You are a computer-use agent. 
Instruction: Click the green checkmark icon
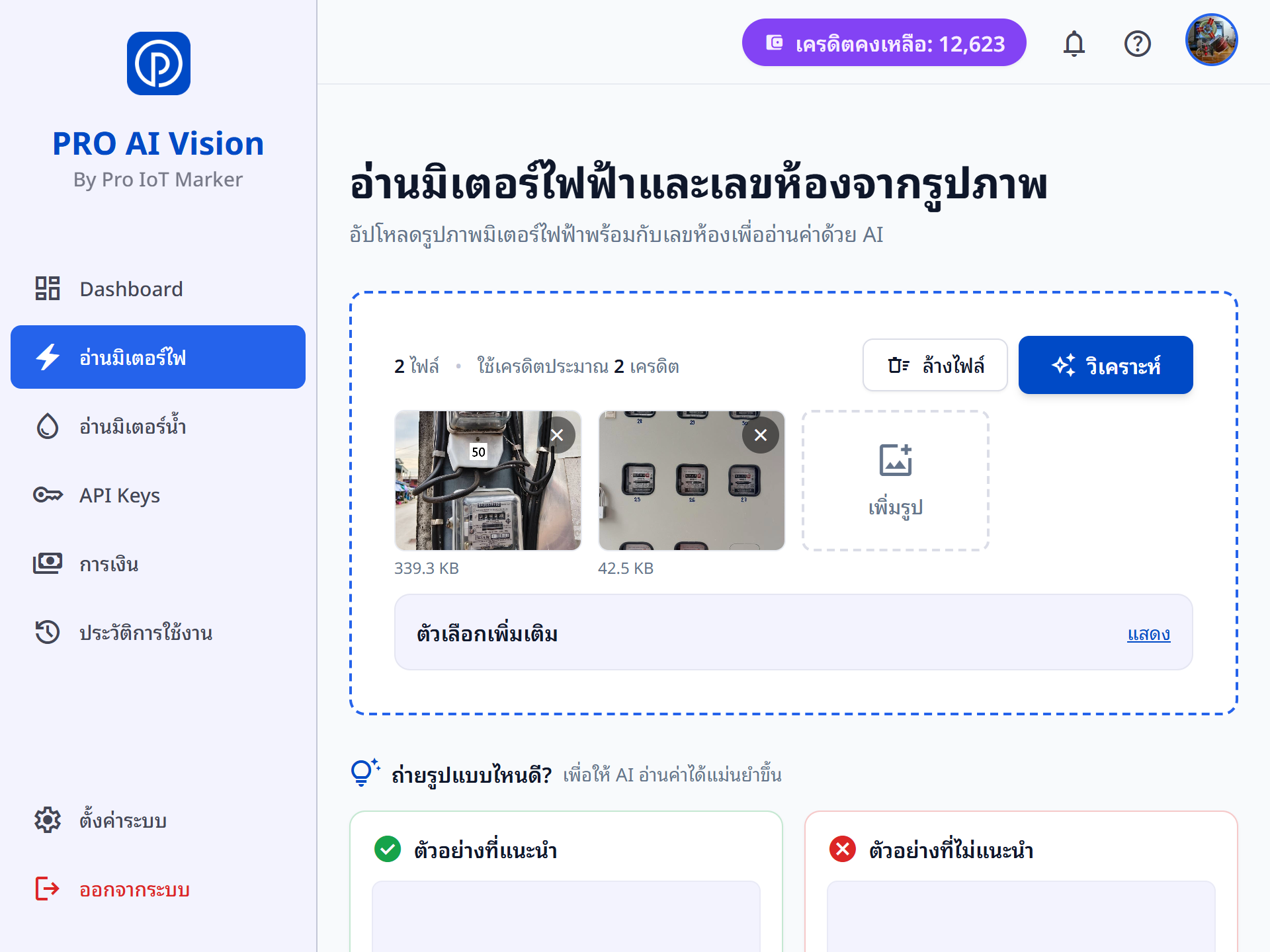[x=388, y=849]
